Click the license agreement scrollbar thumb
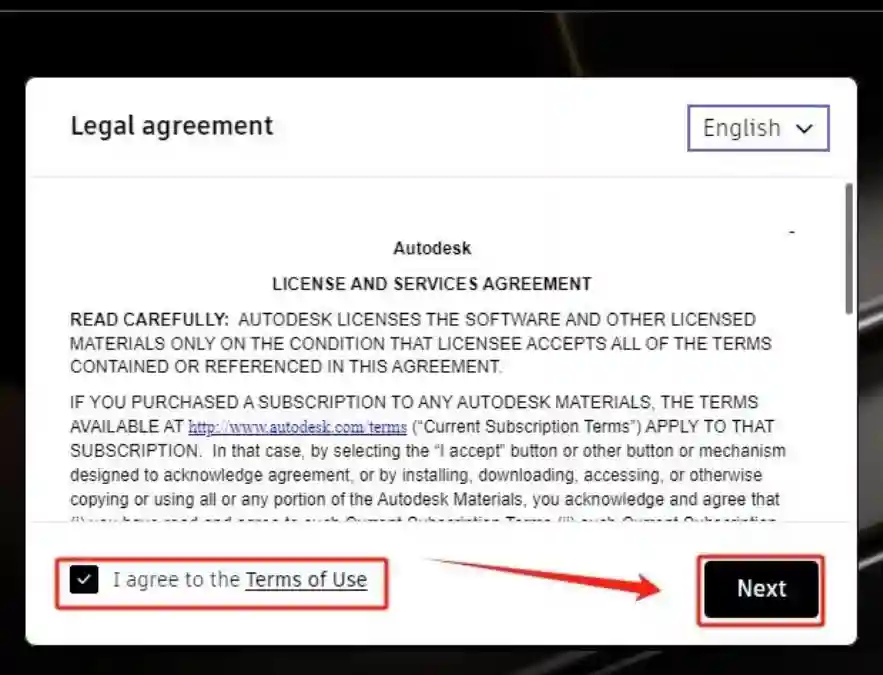This screenshot has height=675, width=883. pos(849,248)
